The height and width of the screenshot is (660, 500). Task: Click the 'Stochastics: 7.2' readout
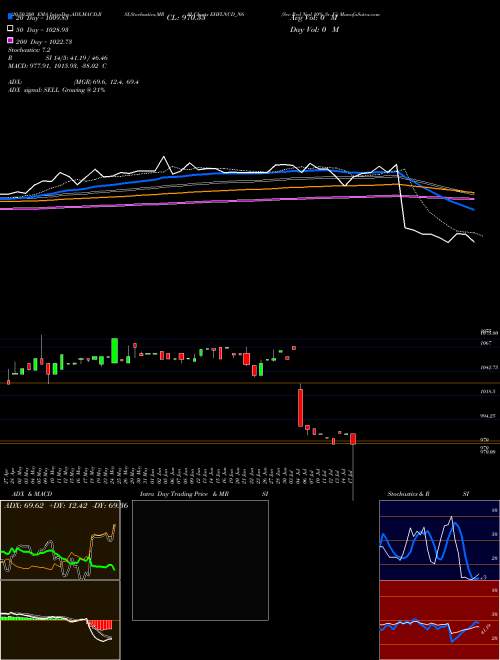29,50
